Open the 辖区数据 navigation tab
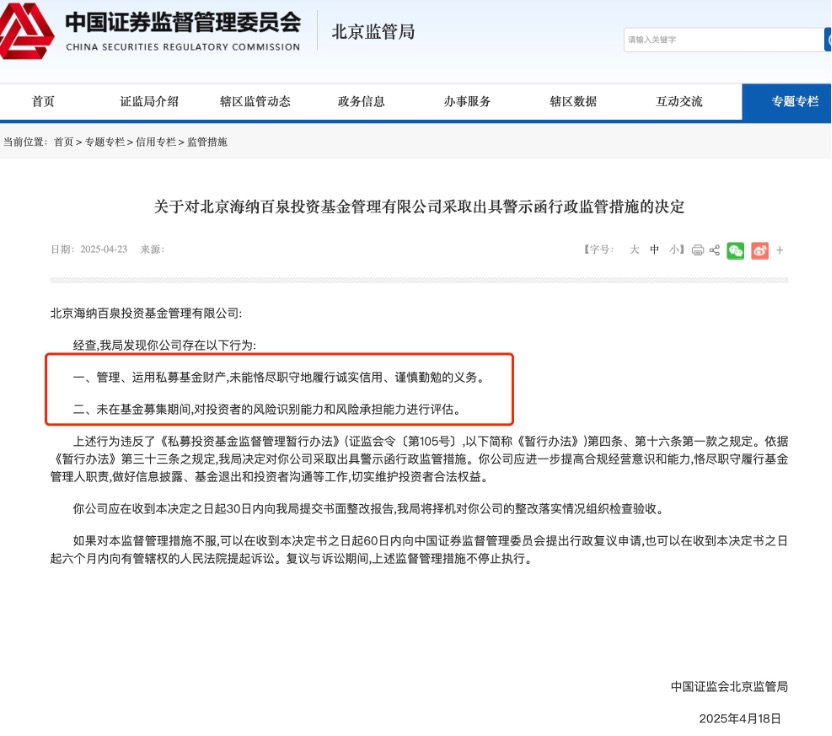 coord(573,101)
